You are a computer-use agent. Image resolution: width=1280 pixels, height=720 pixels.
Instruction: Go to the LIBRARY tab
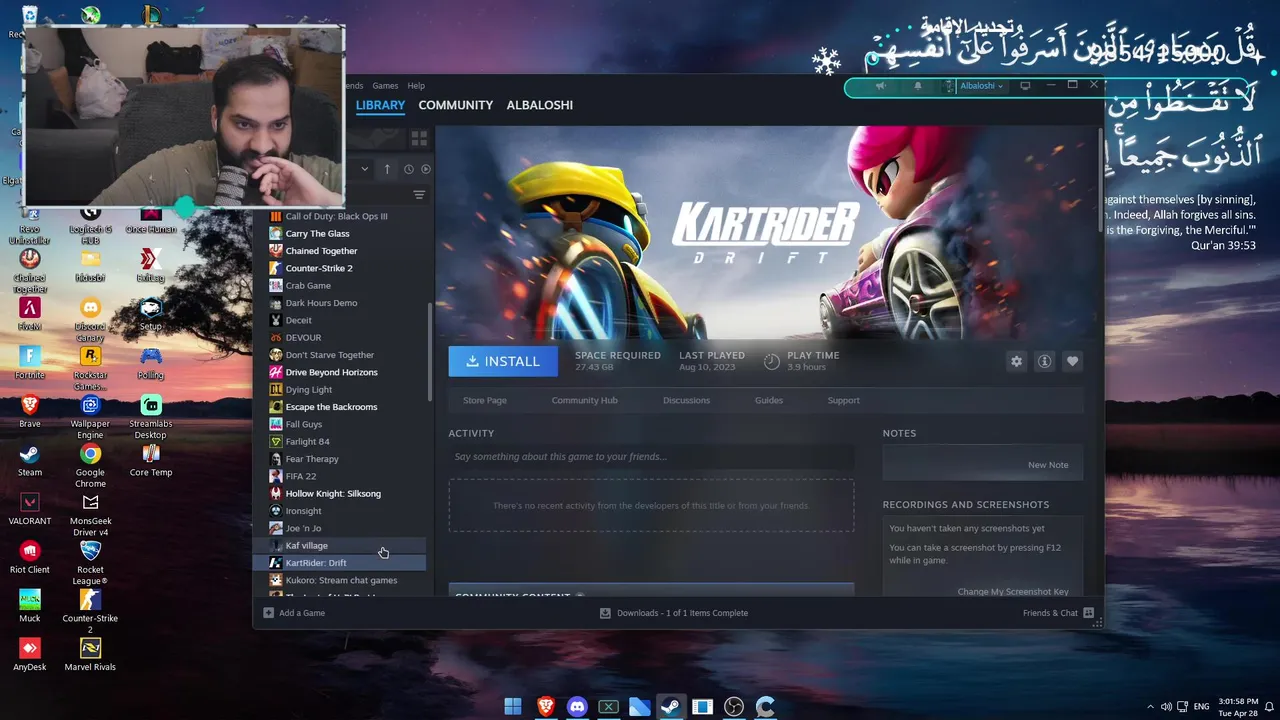[x=380, y=105]
